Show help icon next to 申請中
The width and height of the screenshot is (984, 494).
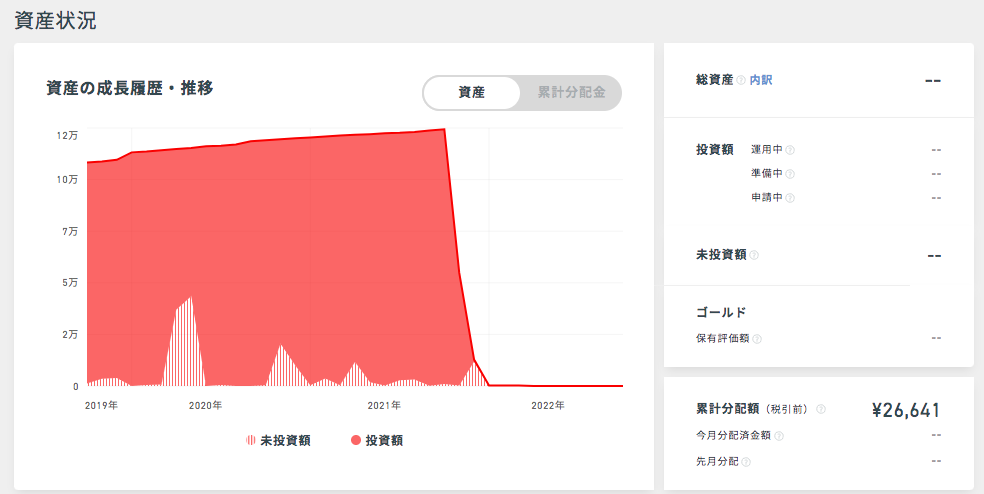click(790, 198)
